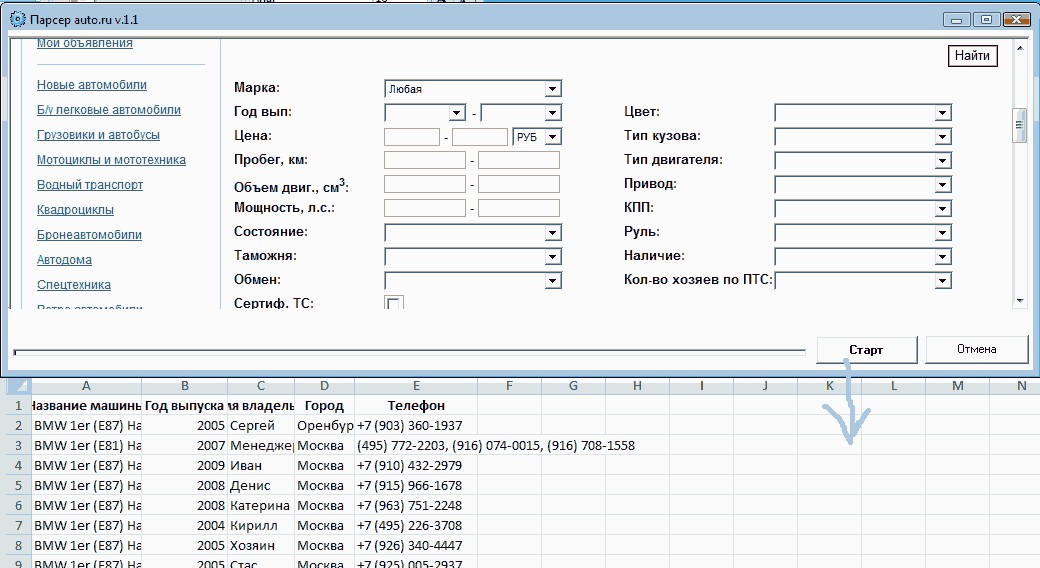
Task: Click the Год выпуска header cell
Action: pyautogui.click(x=184, y=405)
